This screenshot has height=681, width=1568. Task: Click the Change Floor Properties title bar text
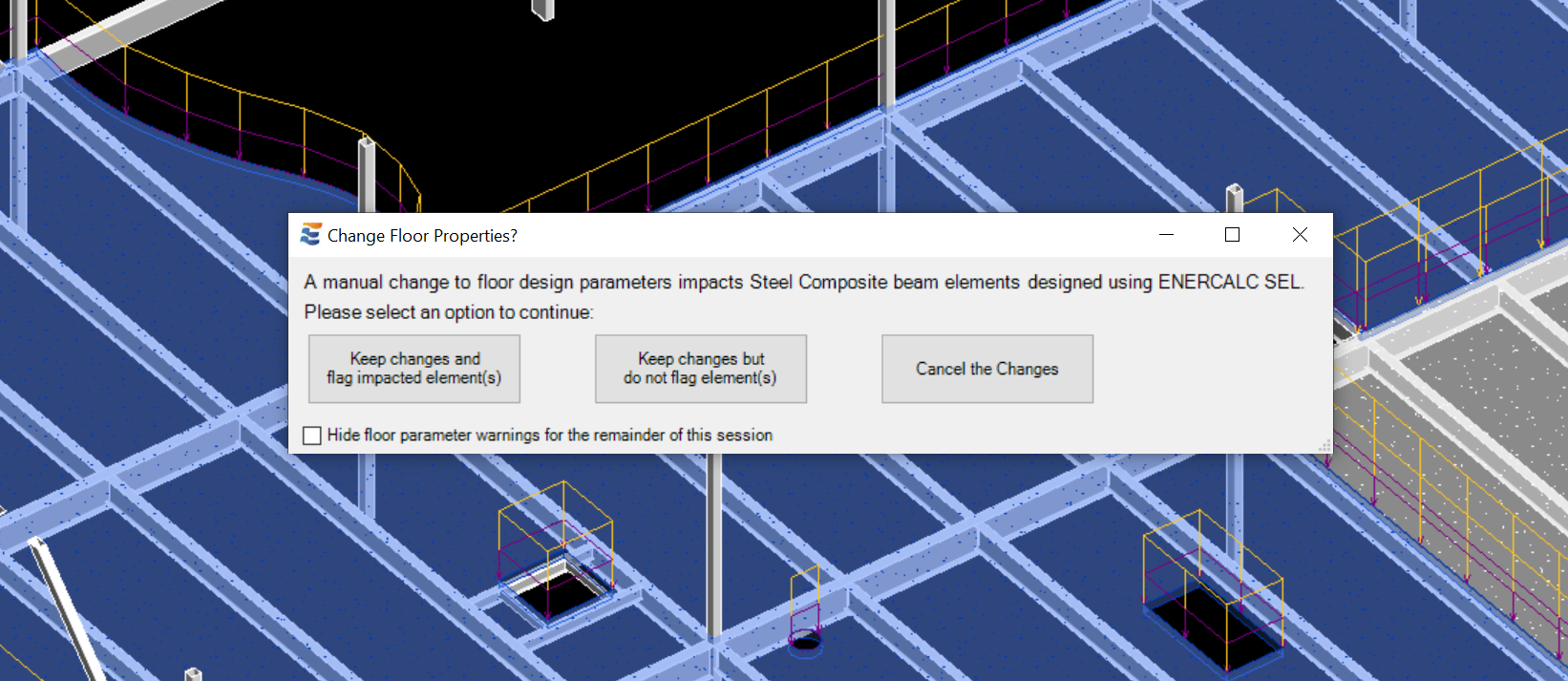[x=422, y=236]
